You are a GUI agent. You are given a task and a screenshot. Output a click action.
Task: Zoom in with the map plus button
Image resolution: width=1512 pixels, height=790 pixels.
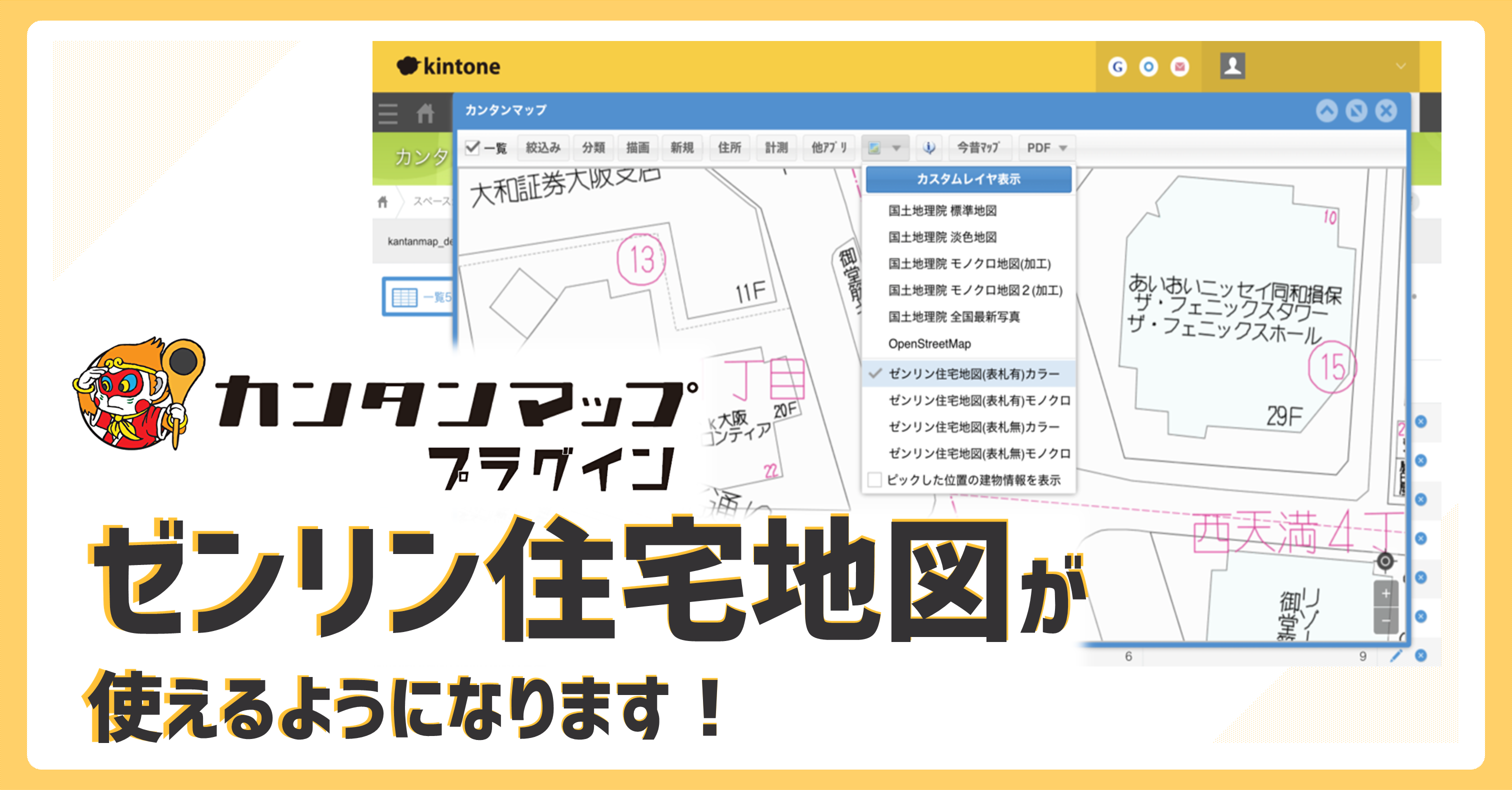tap(1386, 593)
